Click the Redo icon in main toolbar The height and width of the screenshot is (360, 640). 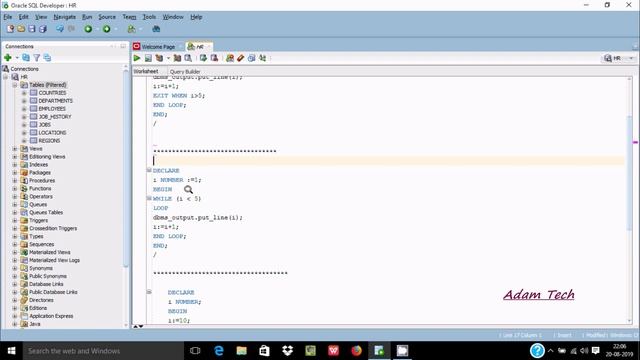coord(71,29)
